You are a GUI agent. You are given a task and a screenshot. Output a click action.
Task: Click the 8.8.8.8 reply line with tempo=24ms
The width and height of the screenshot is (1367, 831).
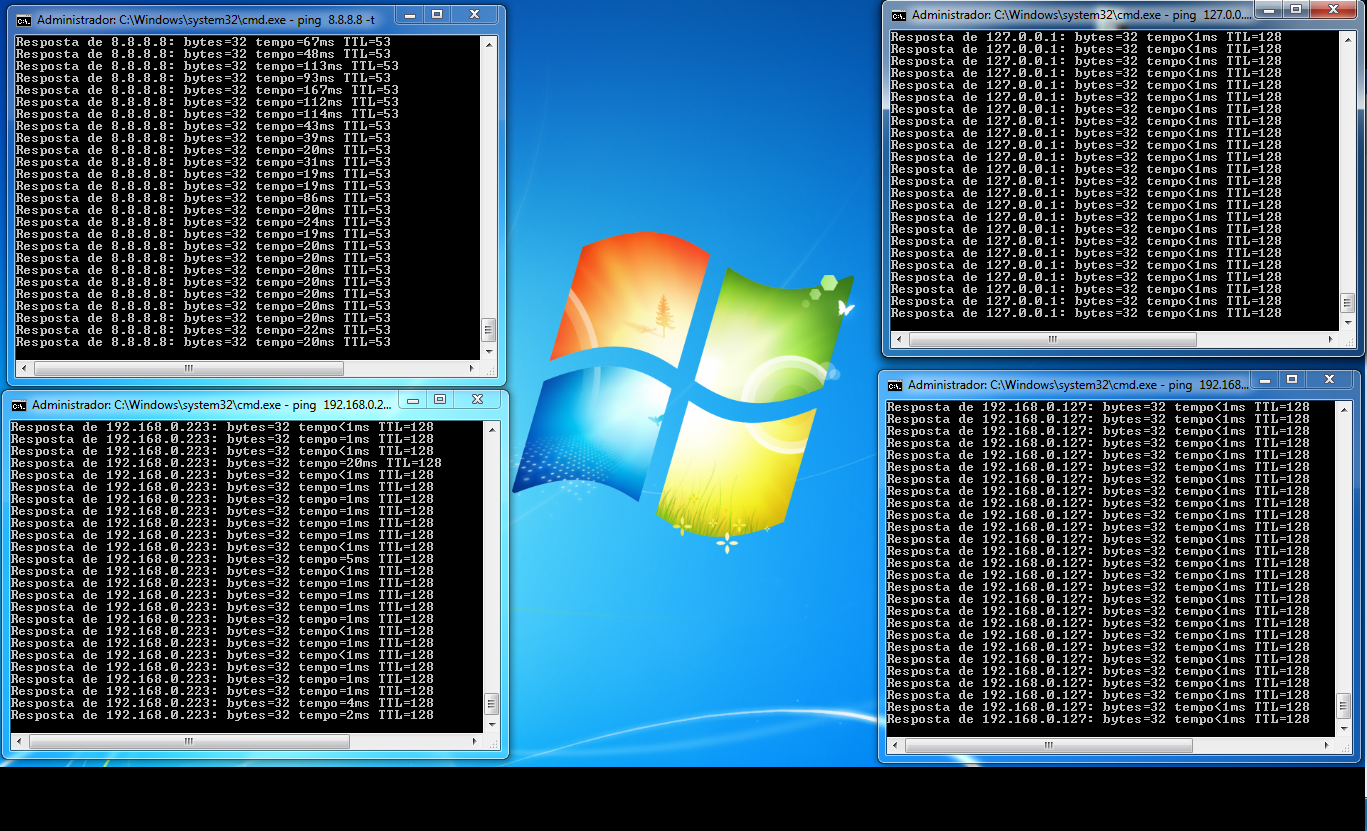click(203, 222)
